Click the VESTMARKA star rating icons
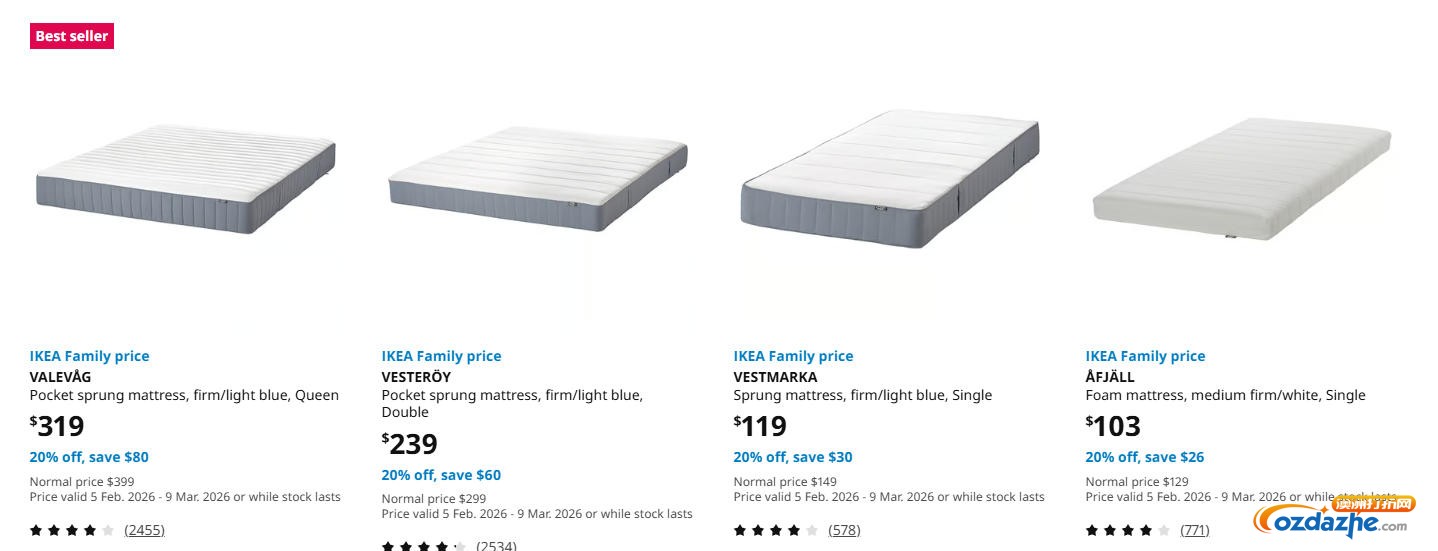 776,530
